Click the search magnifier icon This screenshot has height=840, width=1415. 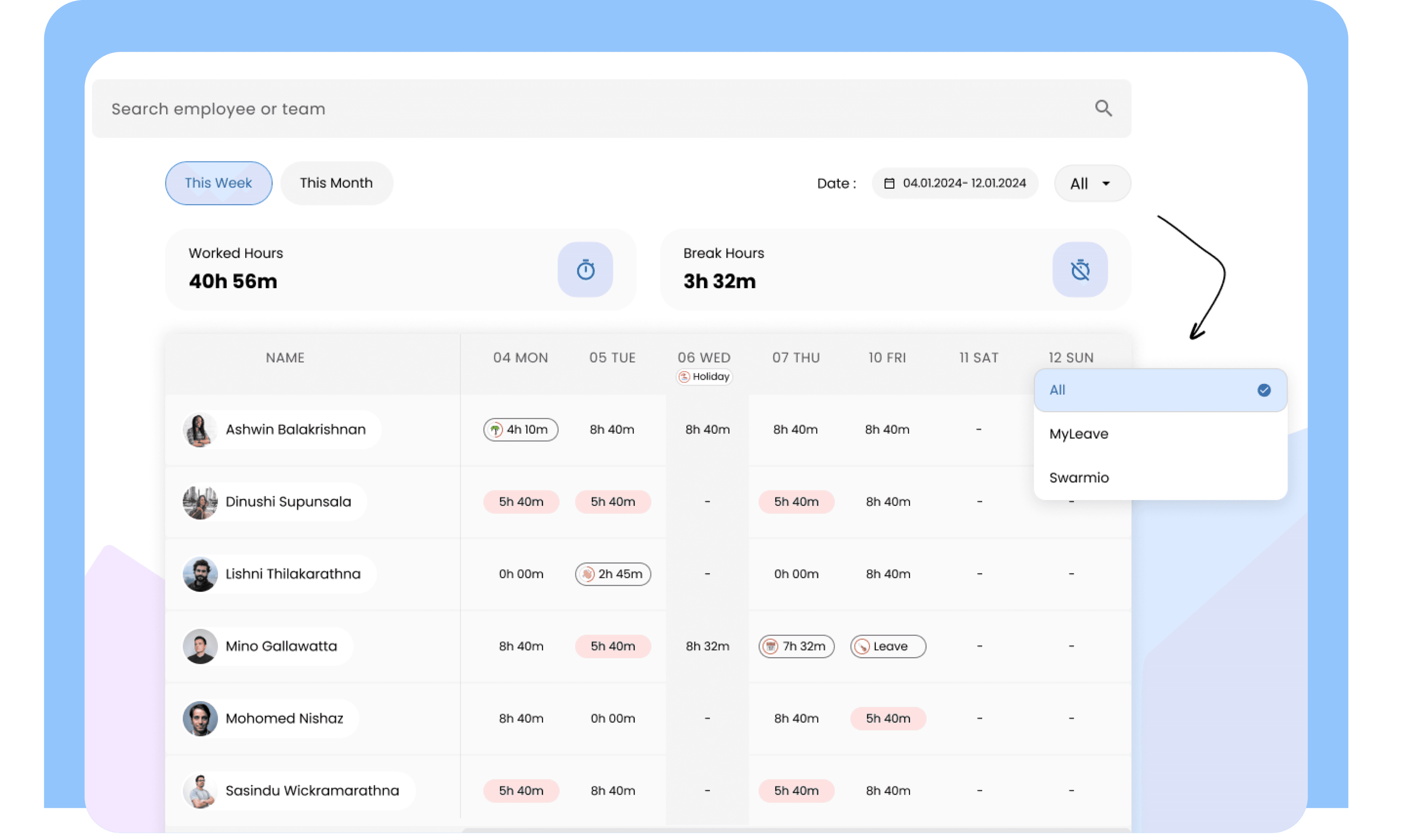(x=1103, y=108)
